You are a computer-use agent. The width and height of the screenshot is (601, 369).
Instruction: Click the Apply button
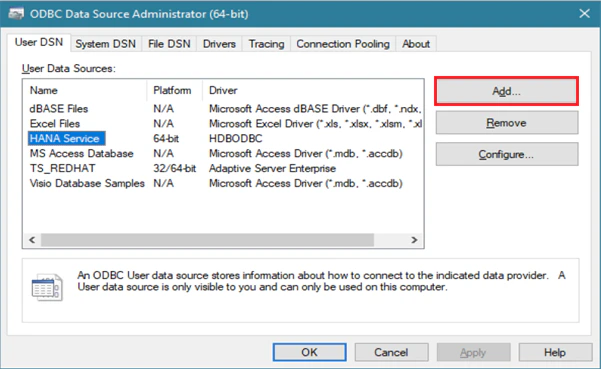pos(473,352)
